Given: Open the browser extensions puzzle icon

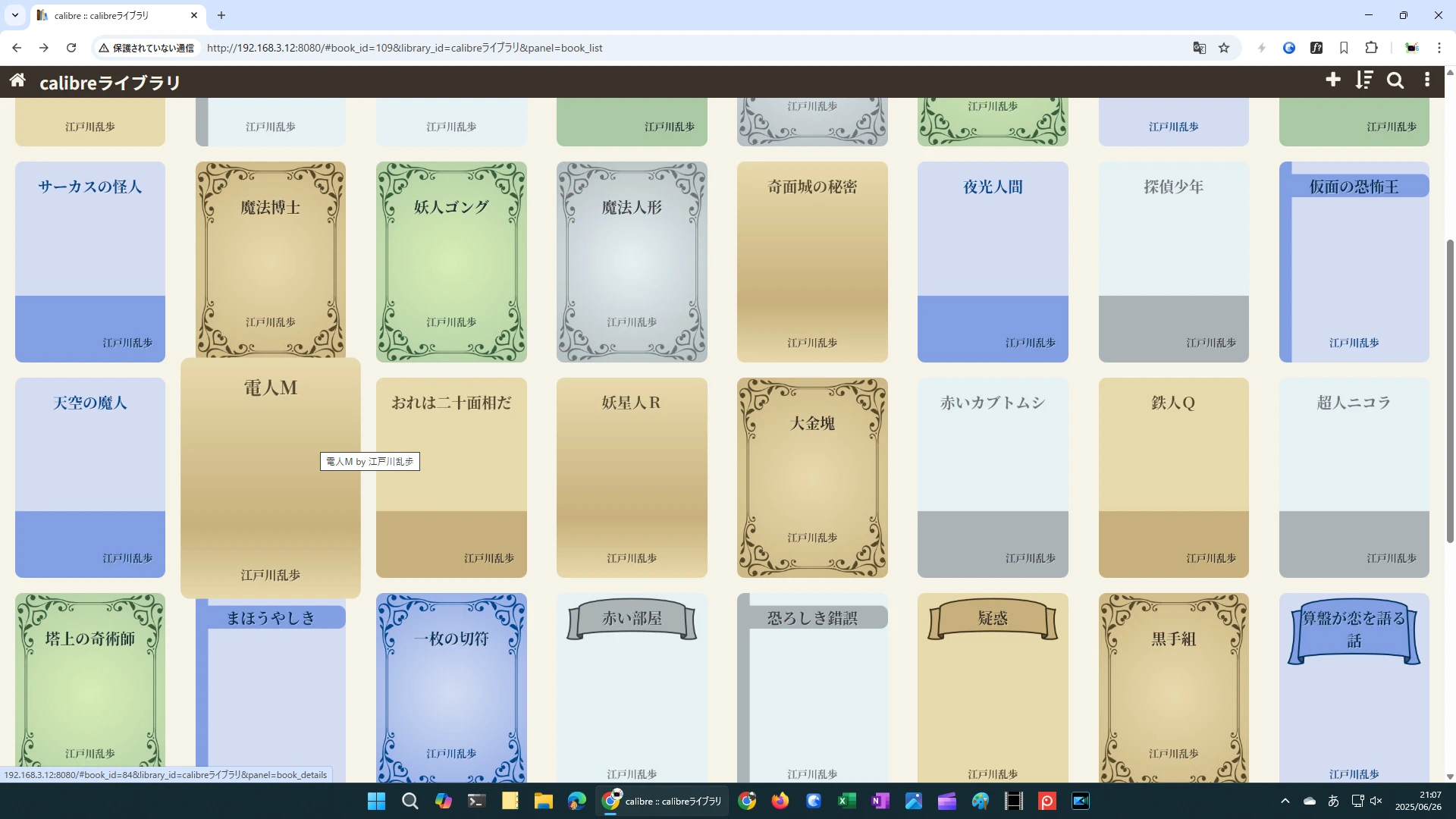Looking at the screenshot, I should (1371, 48).
